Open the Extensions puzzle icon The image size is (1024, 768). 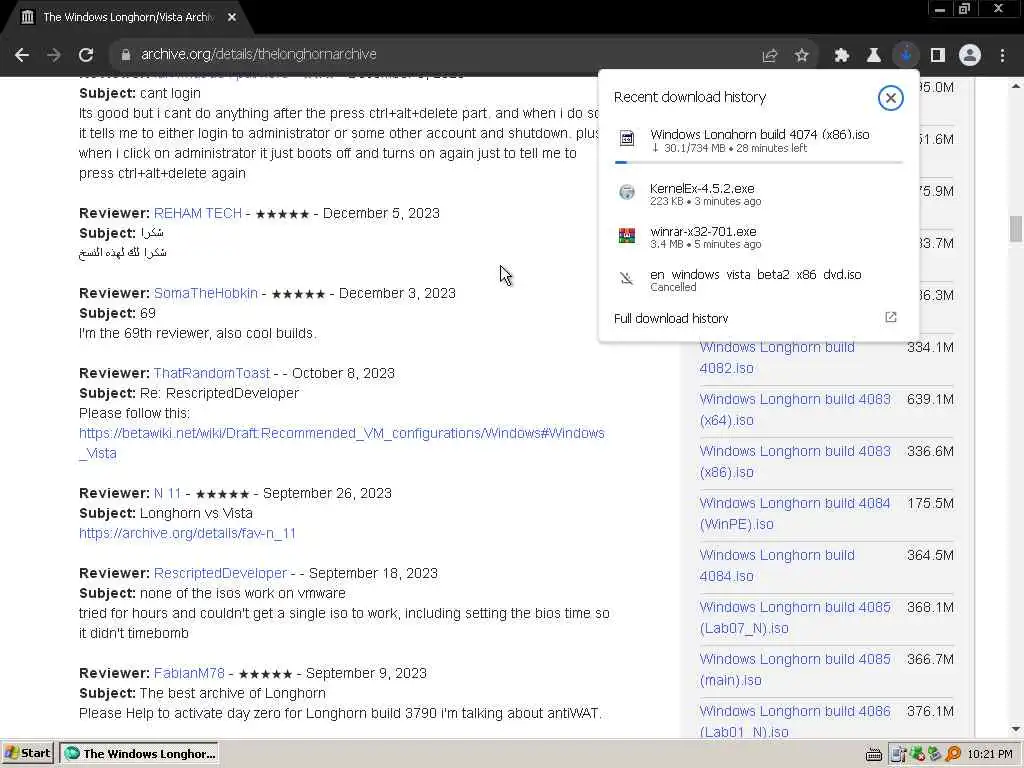[842, 56]
